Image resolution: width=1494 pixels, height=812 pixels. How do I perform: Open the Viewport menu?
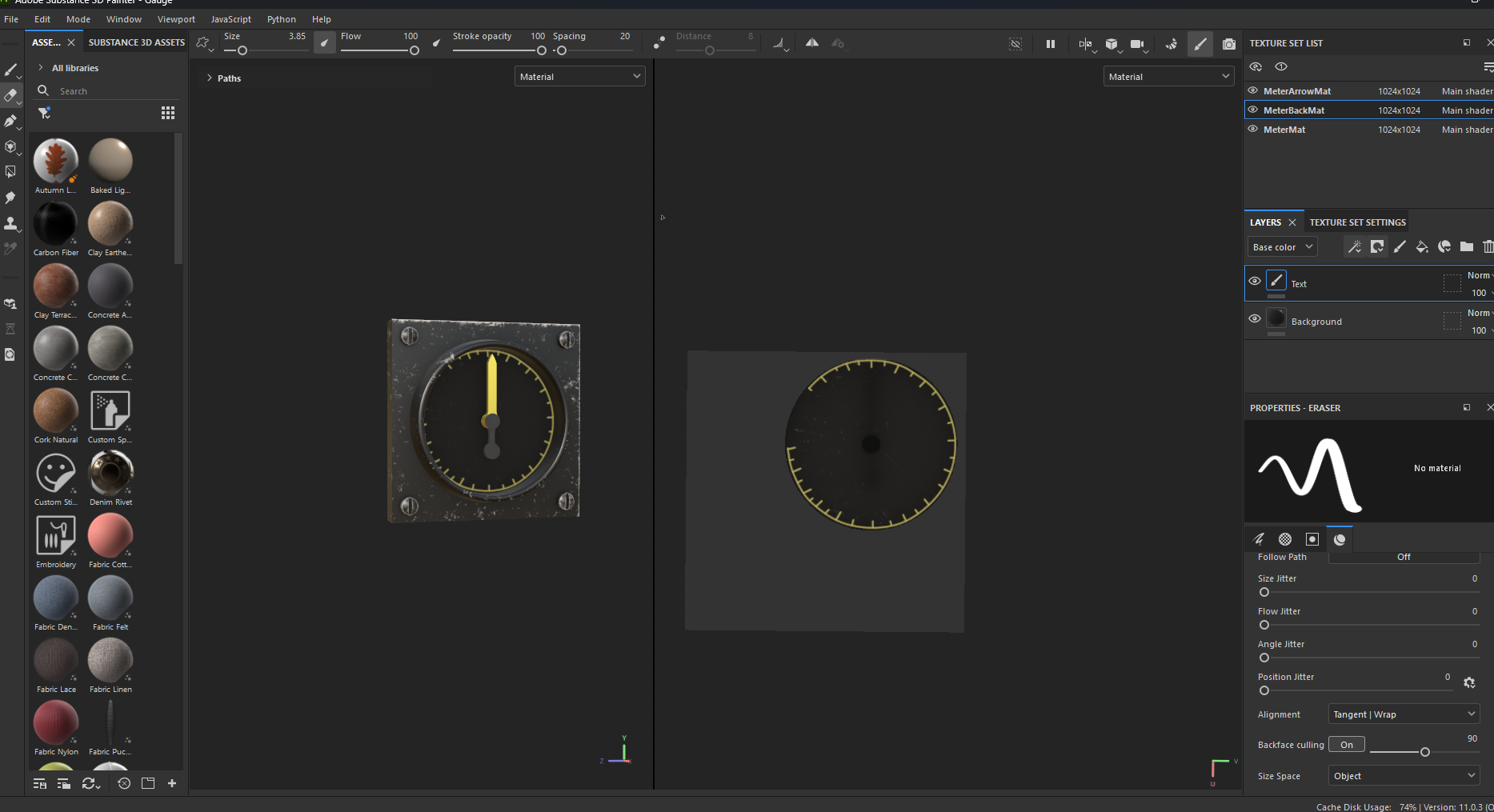tap(176, 19)
